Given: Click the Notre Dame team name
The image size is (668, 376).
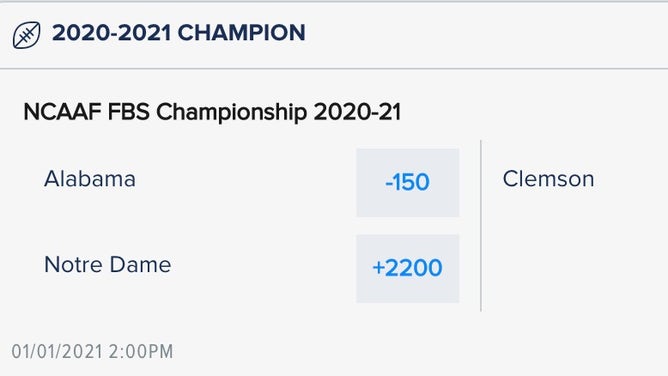Looking at the screenshot, I should [x=108, y=264].
